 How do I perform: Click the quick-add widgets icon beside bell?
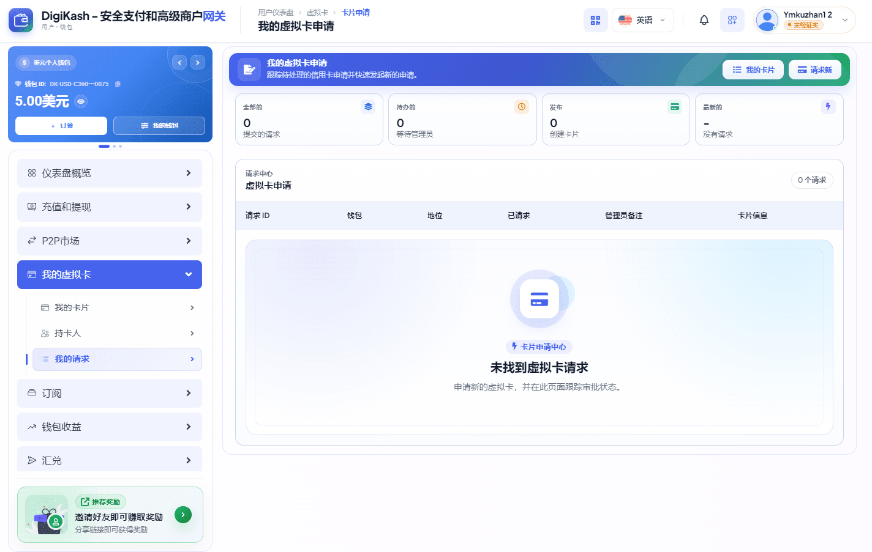(732, 21)
